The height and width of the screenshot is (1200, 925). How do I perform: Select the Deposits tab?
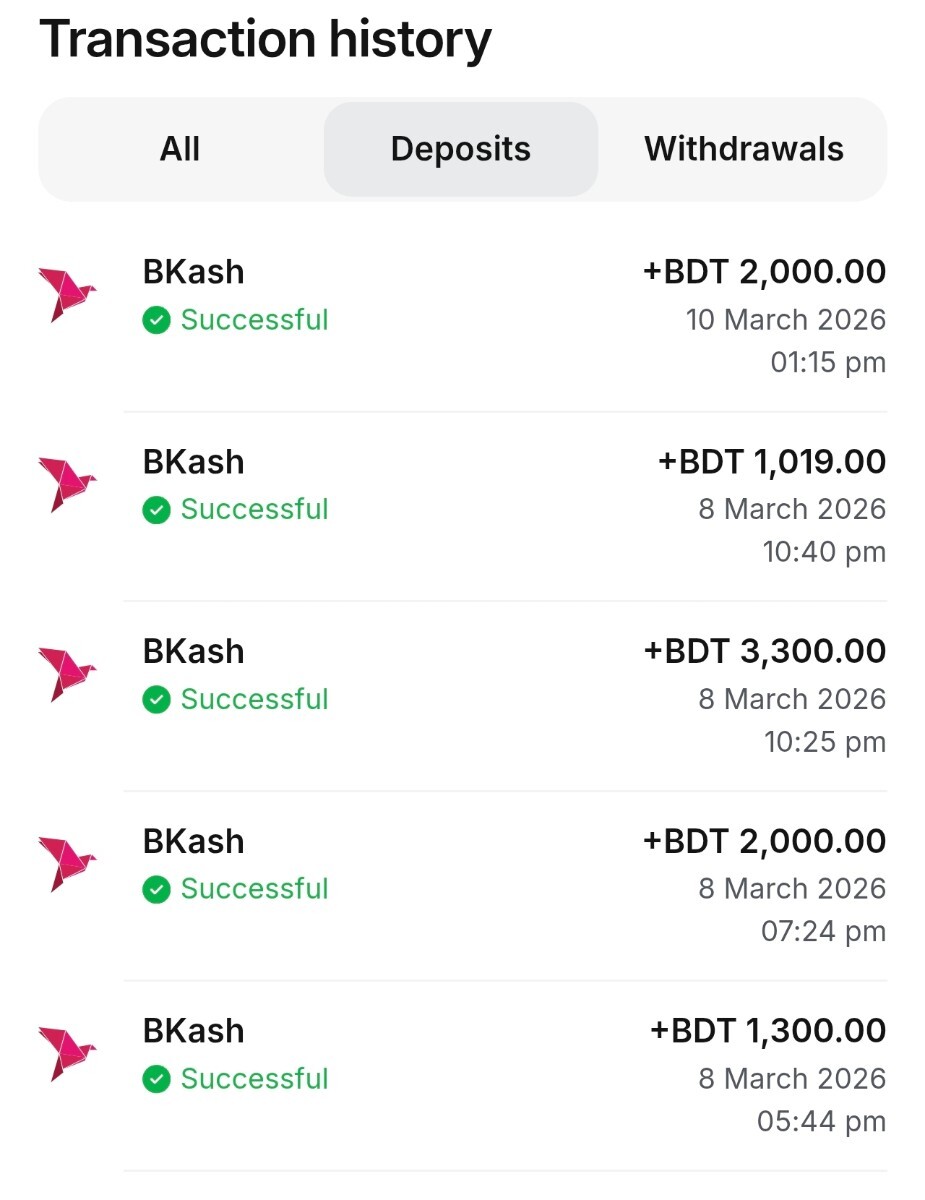pos(460,149)
